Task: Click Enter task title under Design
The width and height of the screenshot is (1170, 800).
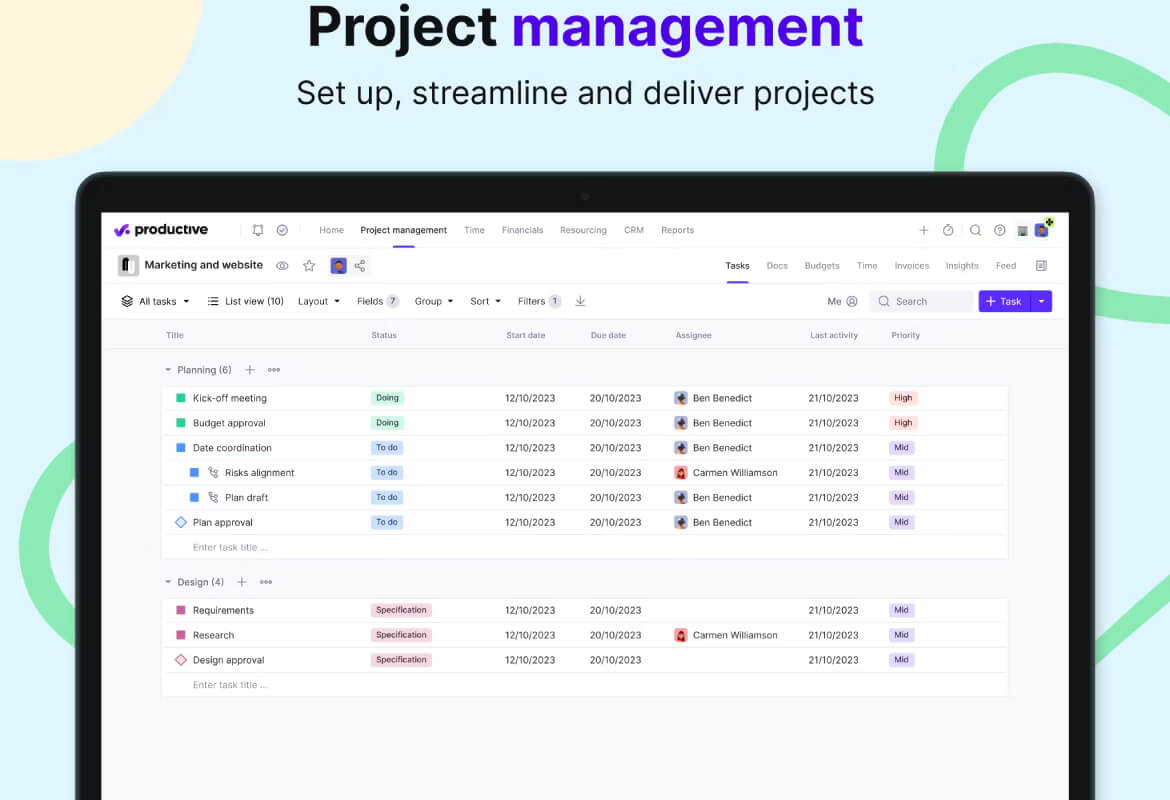Action: 230,684
